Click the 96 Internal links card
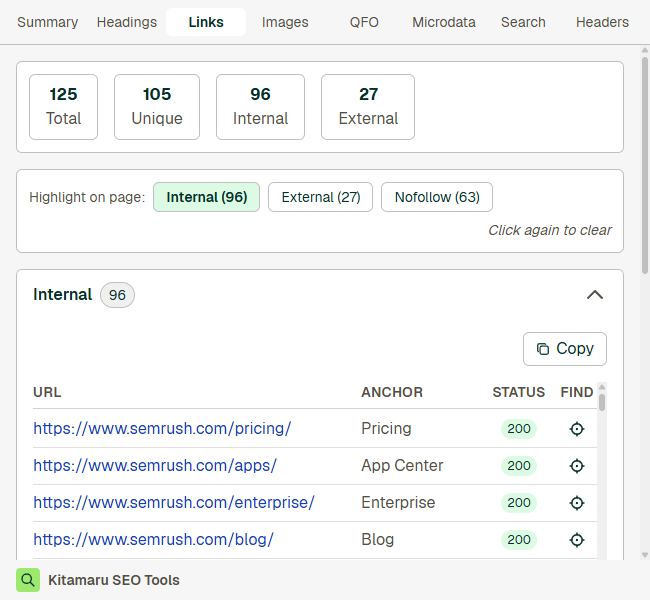 coord(260,107)
